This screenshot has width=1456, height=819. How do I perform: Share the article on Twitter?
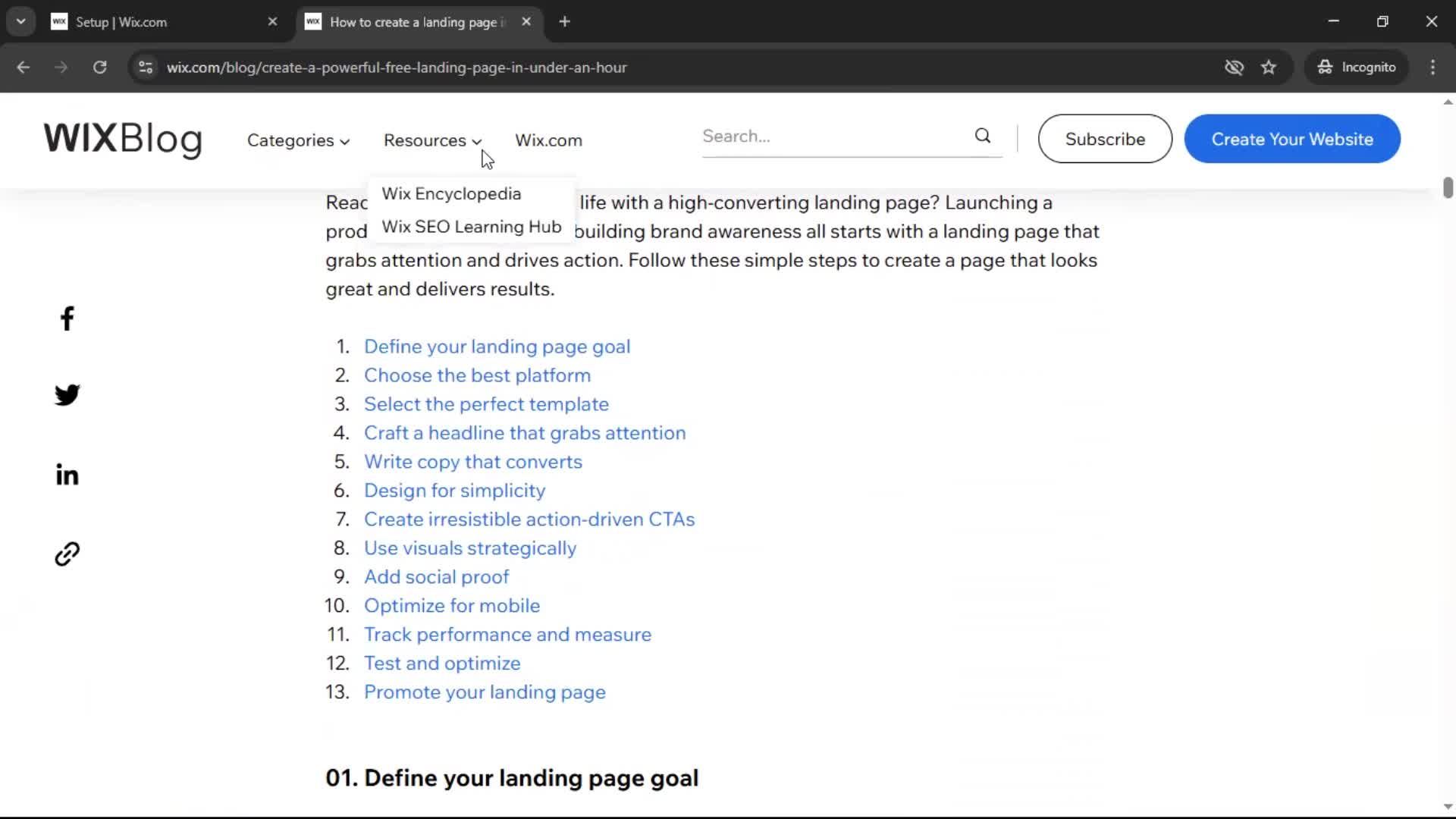coord(67,395)
